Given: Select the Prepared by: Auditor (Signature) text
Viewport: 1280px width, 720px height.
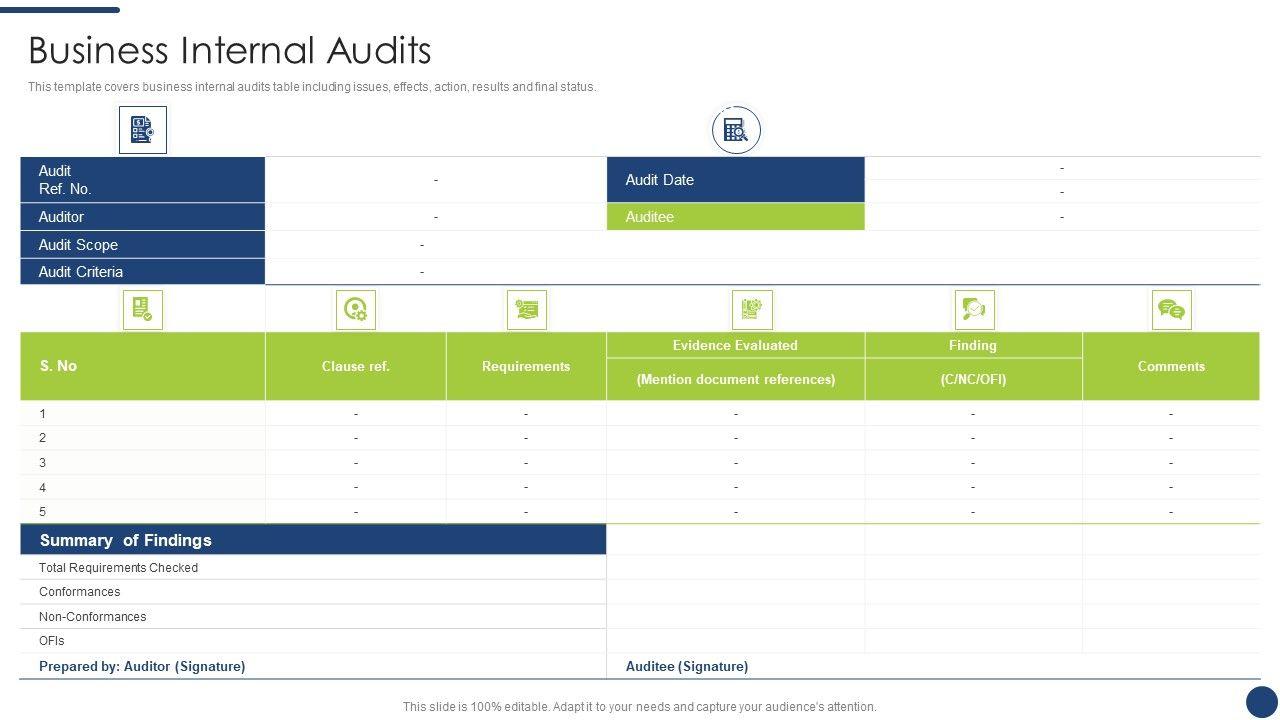Looking at the screenshot, I should pos(142,666).
